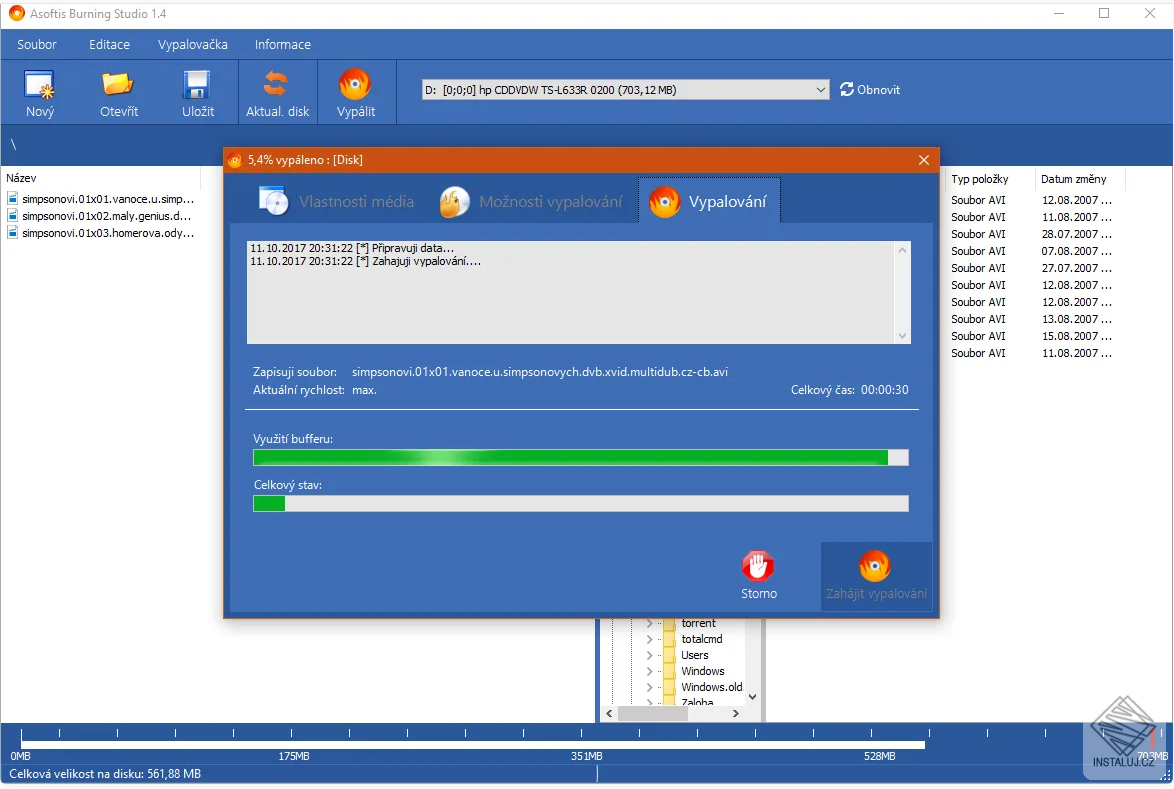Click the log line 'Zahajuji vypalování'
The image size is (1174, 789).
click(365, 261)
